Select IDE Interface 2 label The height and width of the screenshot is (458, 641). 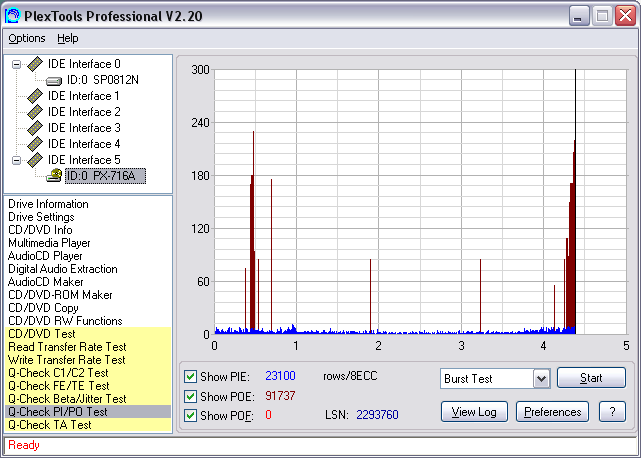click(x=84, y=112)
